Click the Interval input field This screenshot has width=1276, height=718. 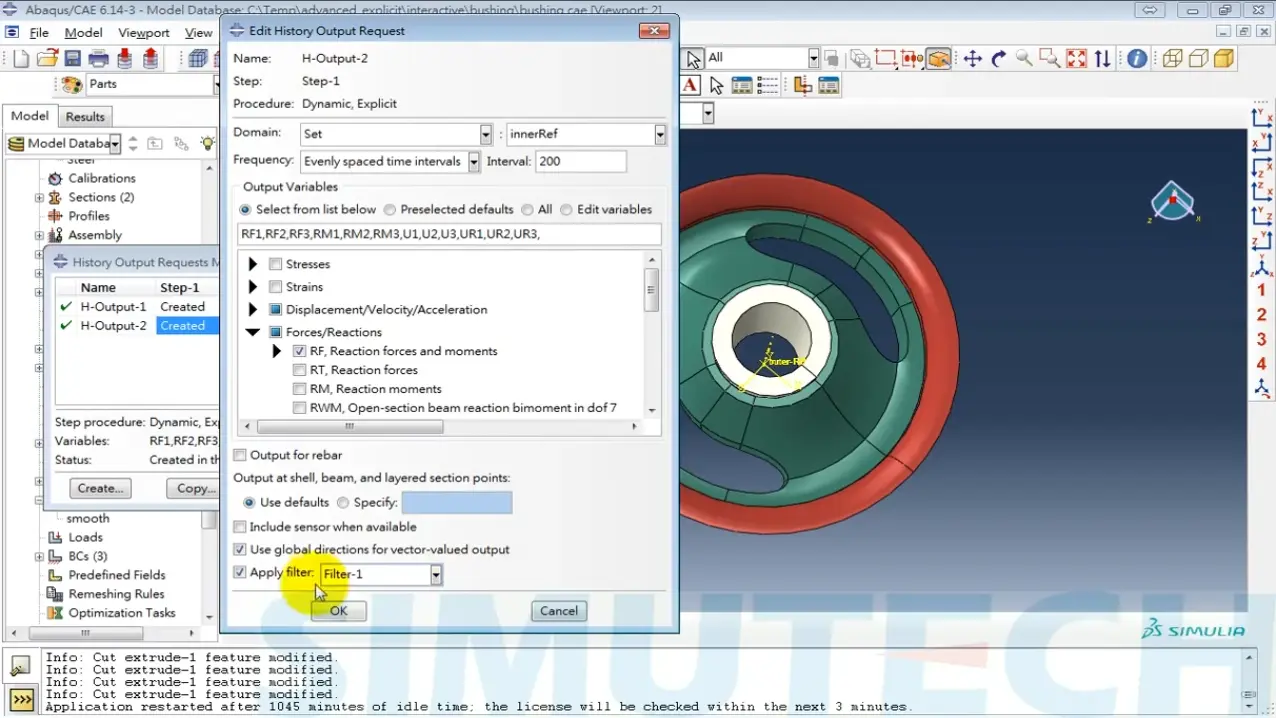point(581,161)
